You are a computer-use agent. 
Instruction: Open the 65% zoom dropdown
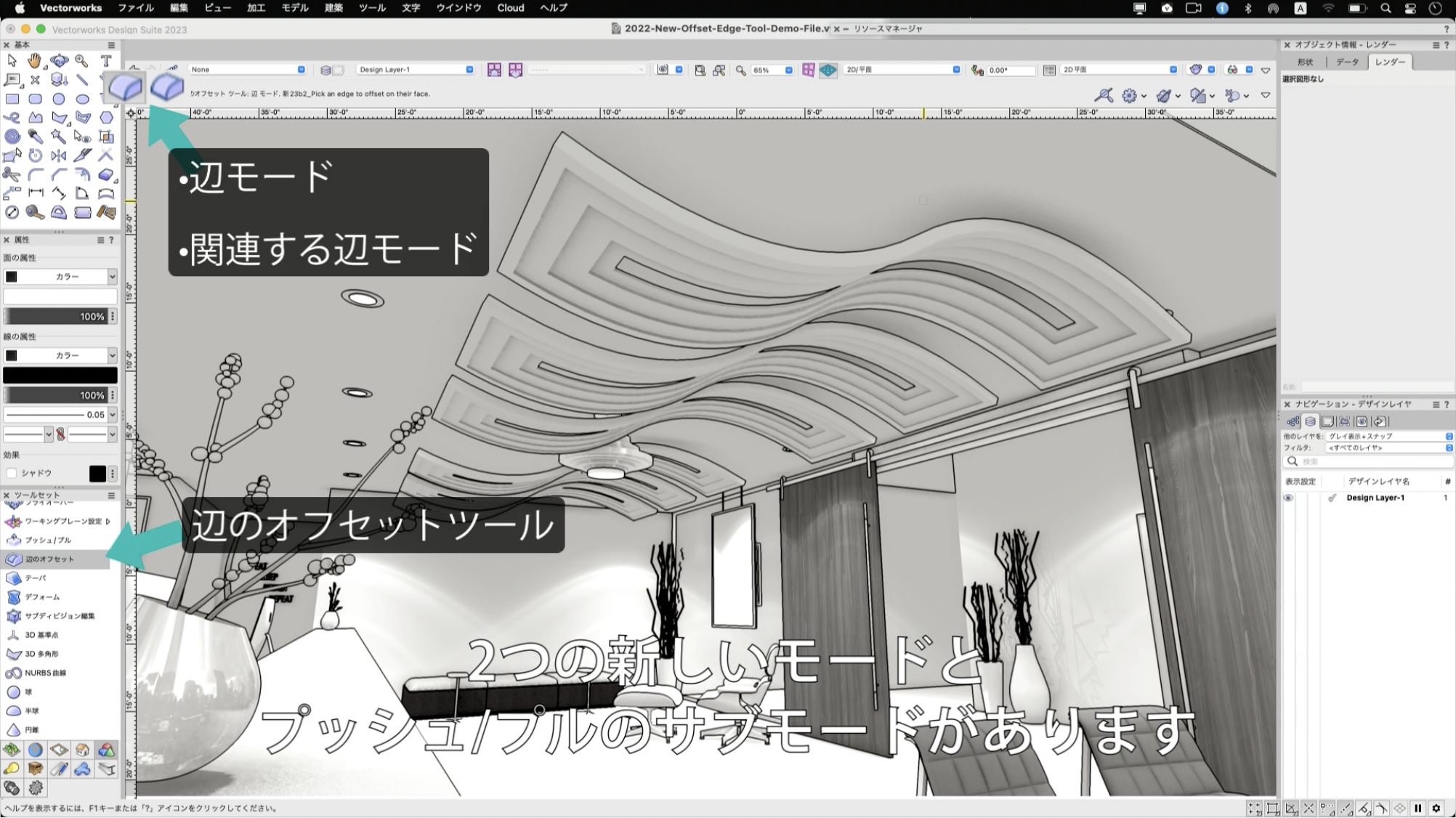pyautogui.click(x=772, y=70)
